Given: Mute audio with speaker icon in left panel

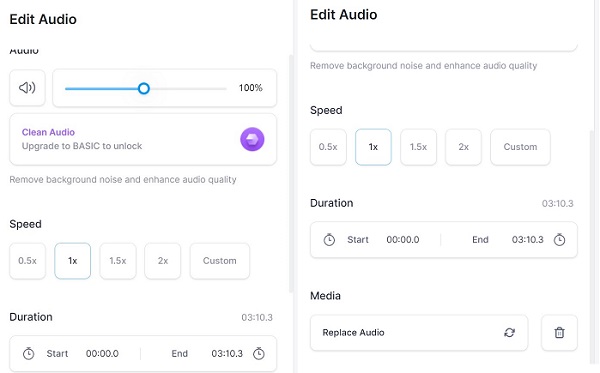Looking at the screenshot, I should tap(27, 88).
